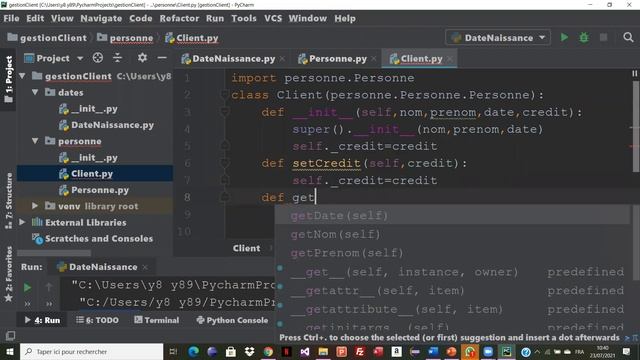The height and width of the screenshot is (360, 640).
Task: Close the DateNaissance run tab
Action: pyautogui.click(x=145, y=267)
